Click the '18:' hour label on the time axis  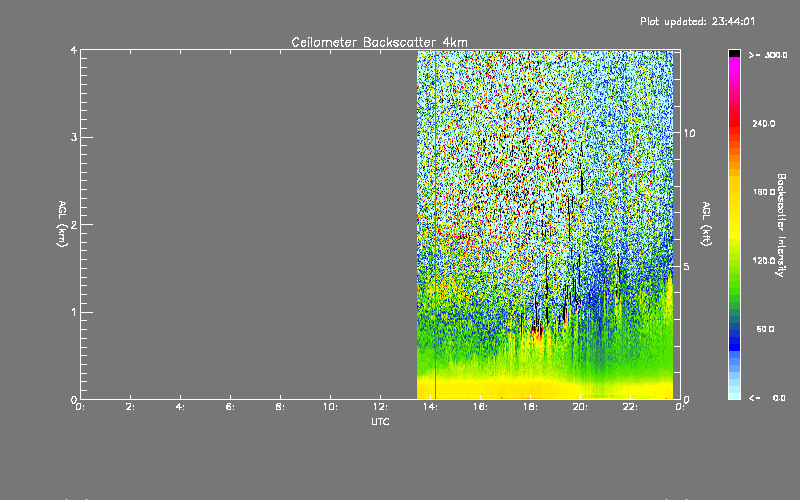[530, 407]
